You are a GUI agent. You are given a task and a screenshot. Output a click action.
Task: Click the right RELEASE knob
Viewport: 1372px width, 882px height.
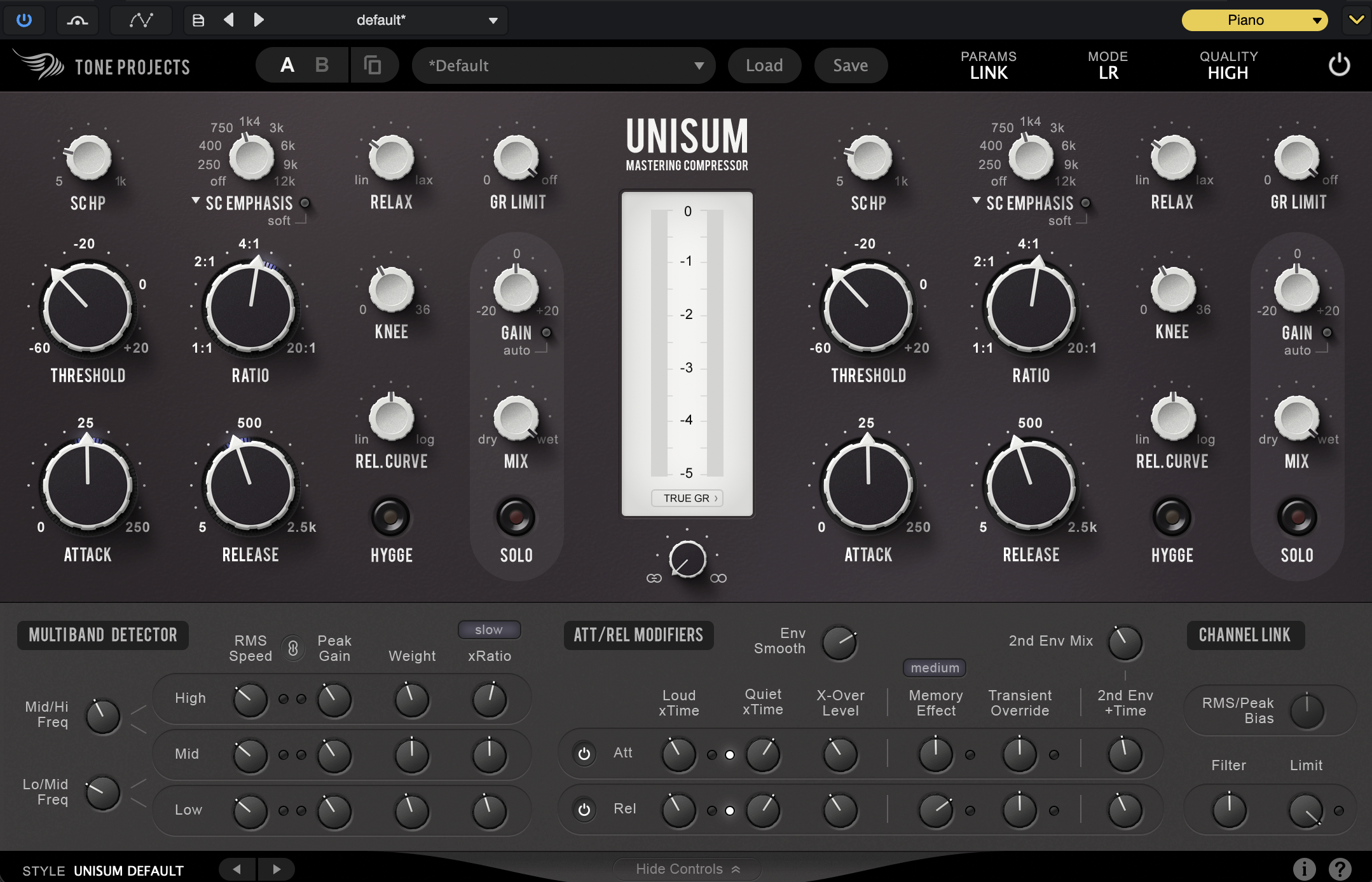pos(1031,485)
